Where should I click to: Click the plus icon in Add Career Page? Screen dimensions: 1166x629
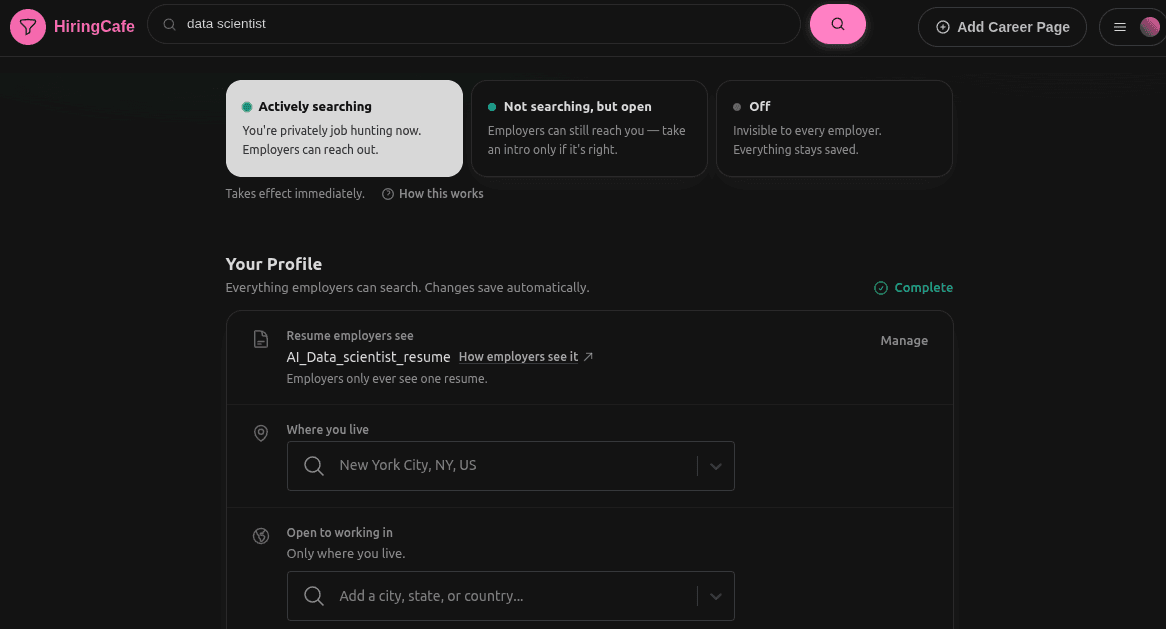click(x=943, y=27)
